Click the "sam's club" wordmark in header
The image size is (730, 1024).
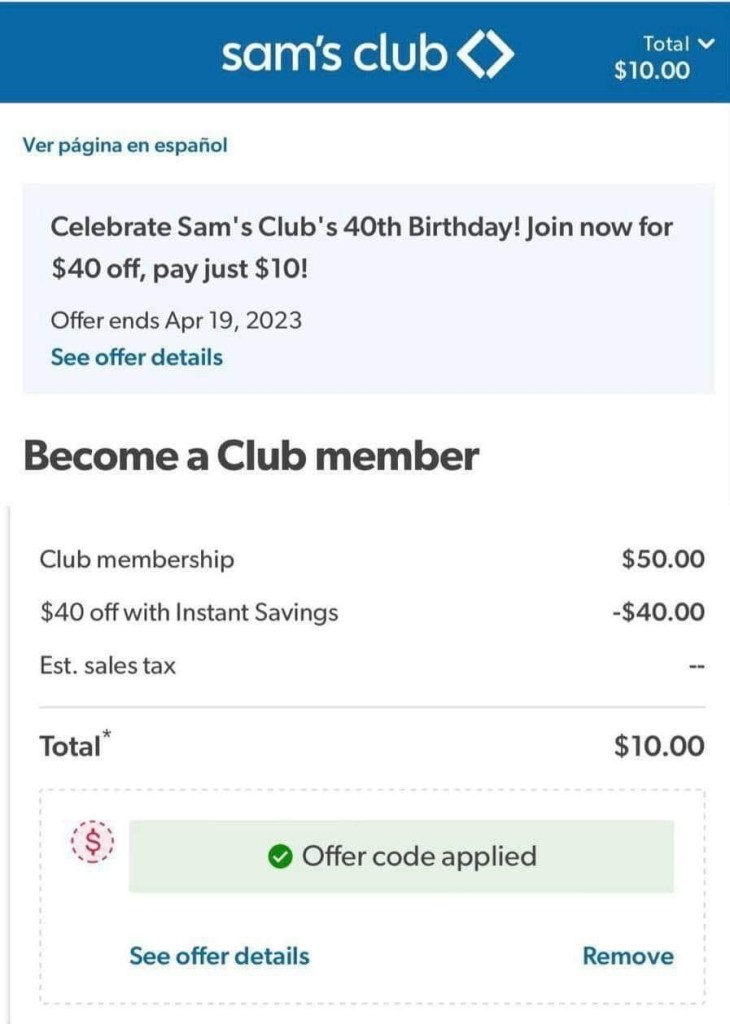[334, 54]
